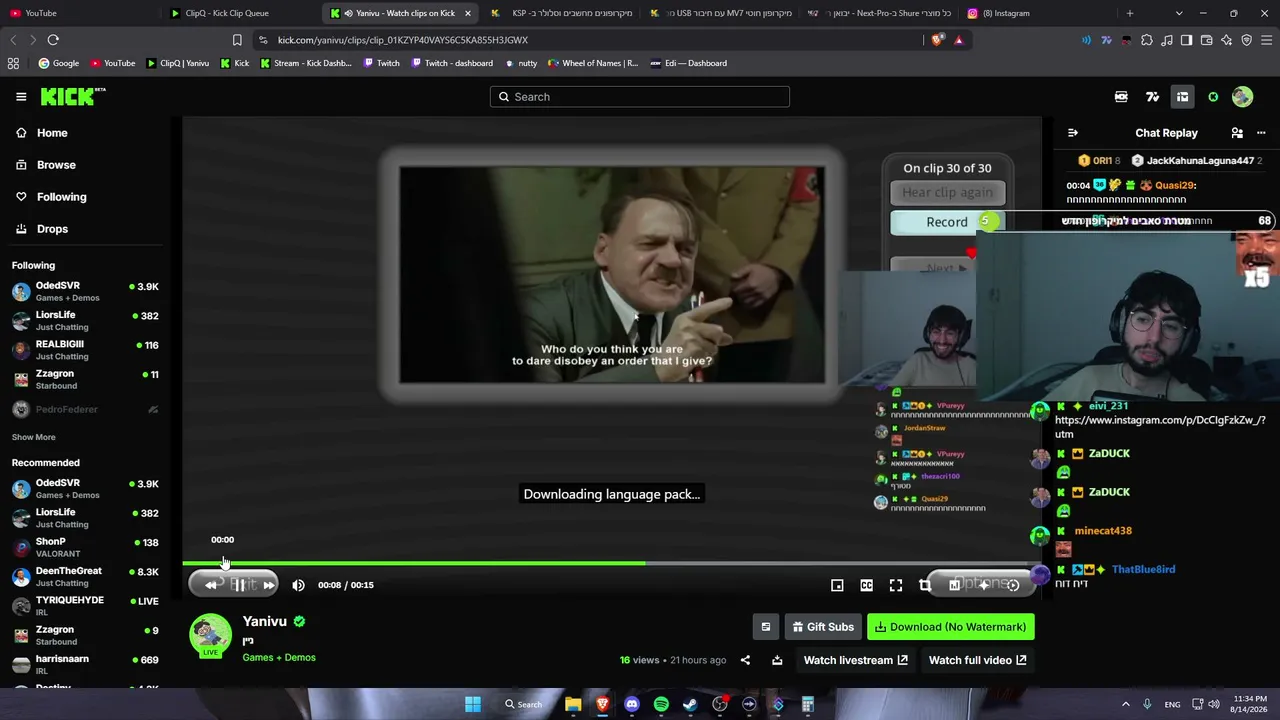The height and width of the screenshot is (720, 1280).
Task: Open chat users list icon
Action: coord(1237,133)
